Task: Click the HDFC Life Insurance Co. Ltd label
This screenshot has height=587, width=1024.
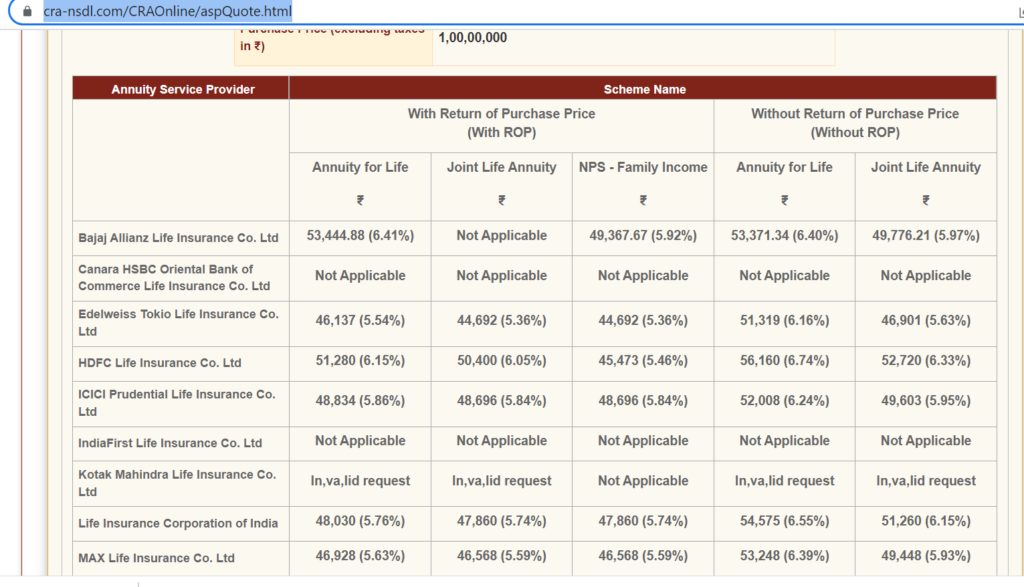Action: click(160, 362)
